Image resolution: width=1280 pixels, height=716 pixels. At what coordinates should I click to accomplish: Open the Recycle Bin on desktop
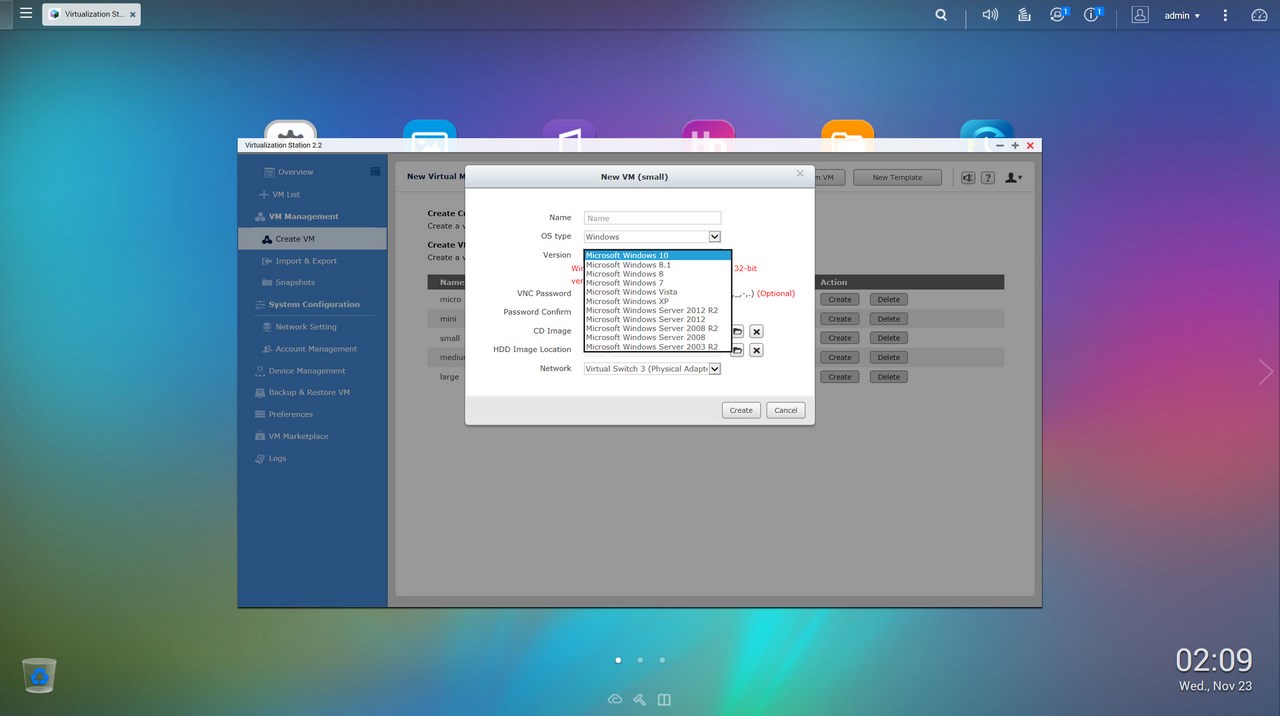tap(39, 676)
